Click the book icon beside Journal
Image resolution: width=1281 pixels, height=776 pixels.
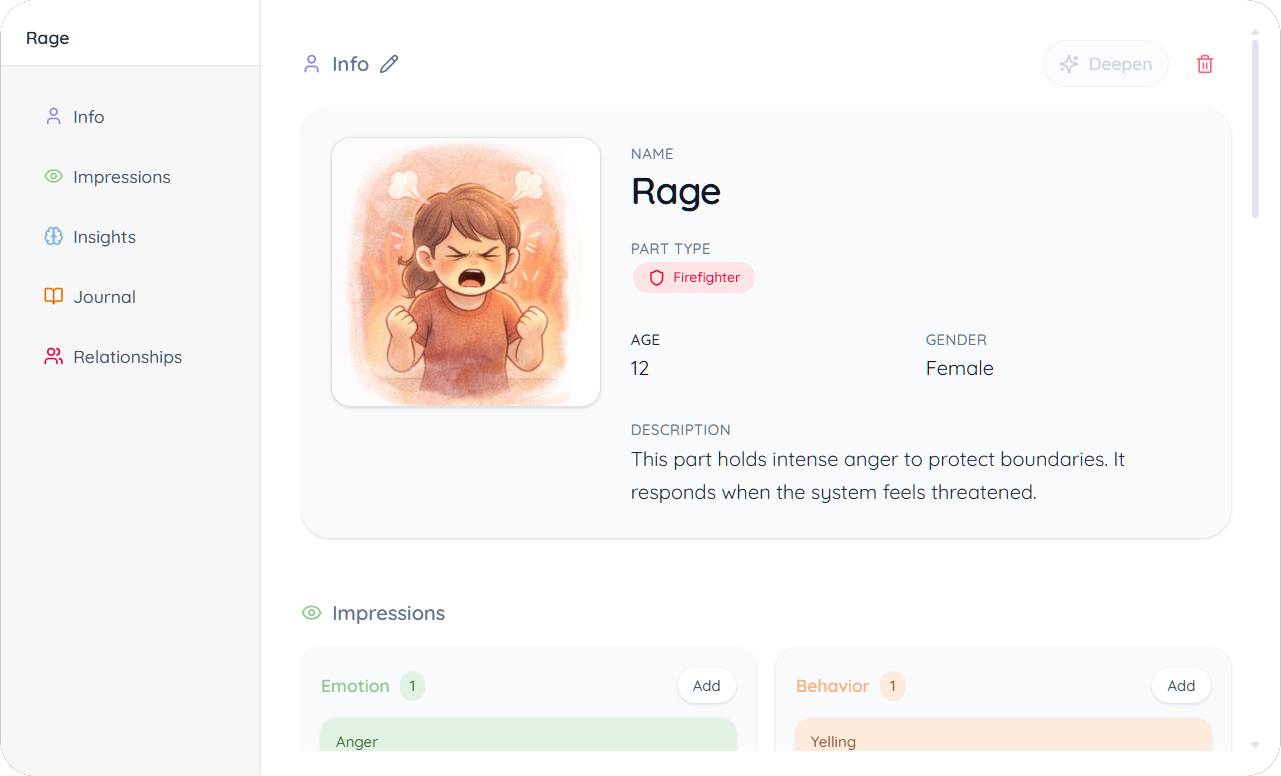click(54, 297)
